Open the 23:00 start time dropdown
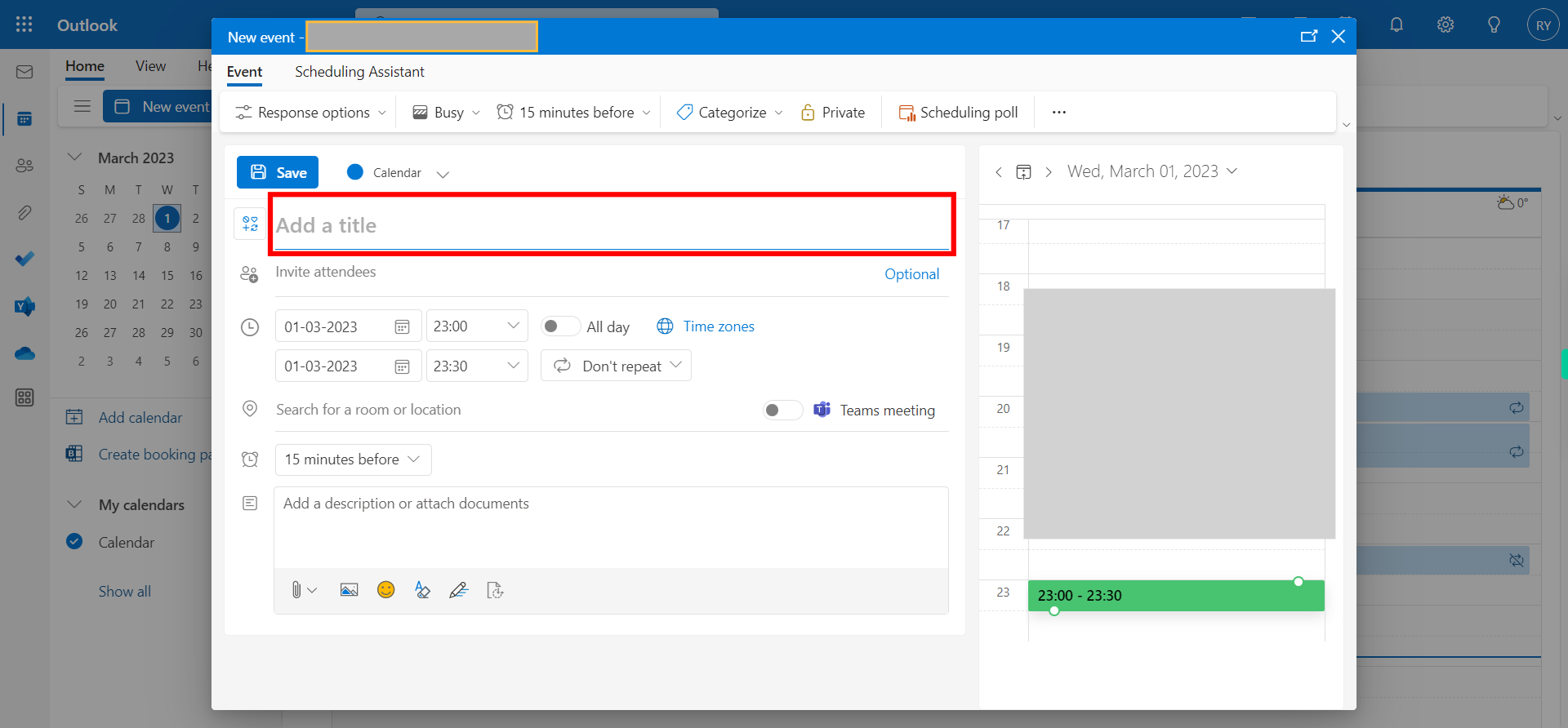Viewport: 1568px width, 728px height. point(477,326)
